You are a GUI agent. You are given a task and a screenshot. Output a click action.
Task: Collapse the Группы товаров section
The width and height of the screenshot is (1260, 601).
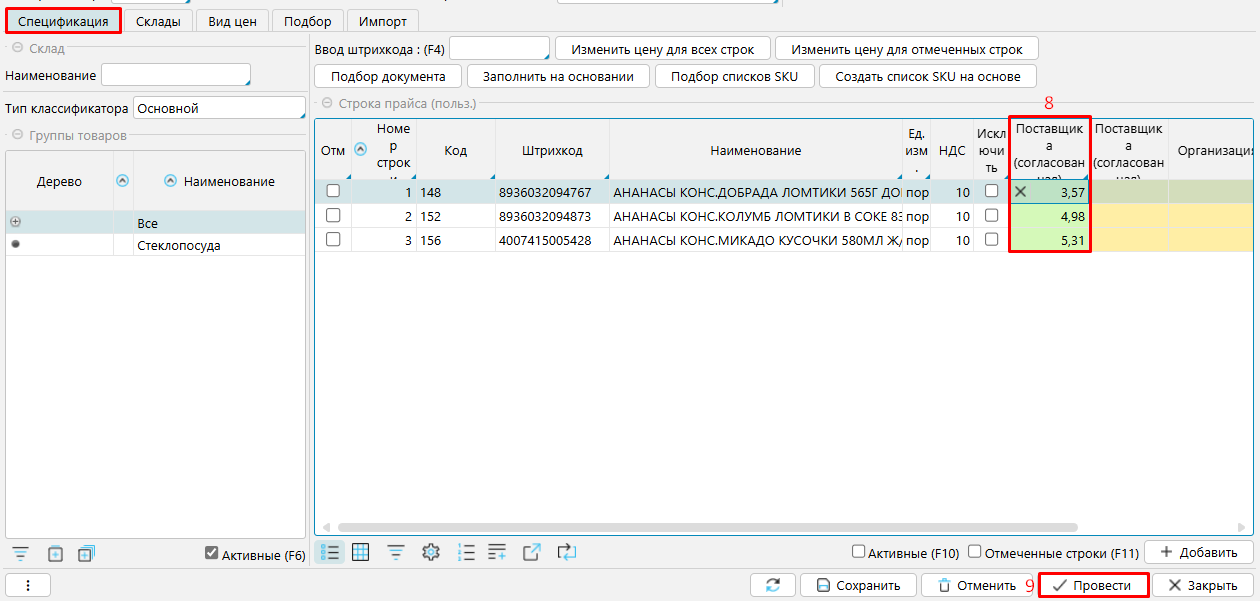click(x=17, y=135)
